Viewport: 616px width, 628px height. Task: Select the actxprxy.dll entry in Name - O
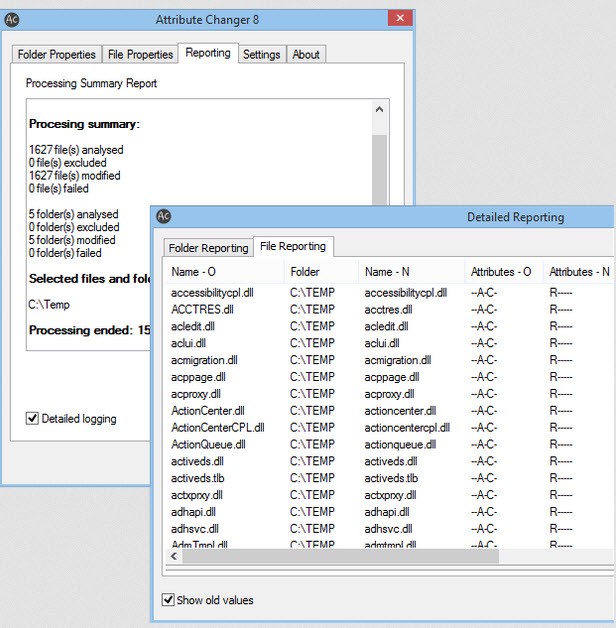197,495
